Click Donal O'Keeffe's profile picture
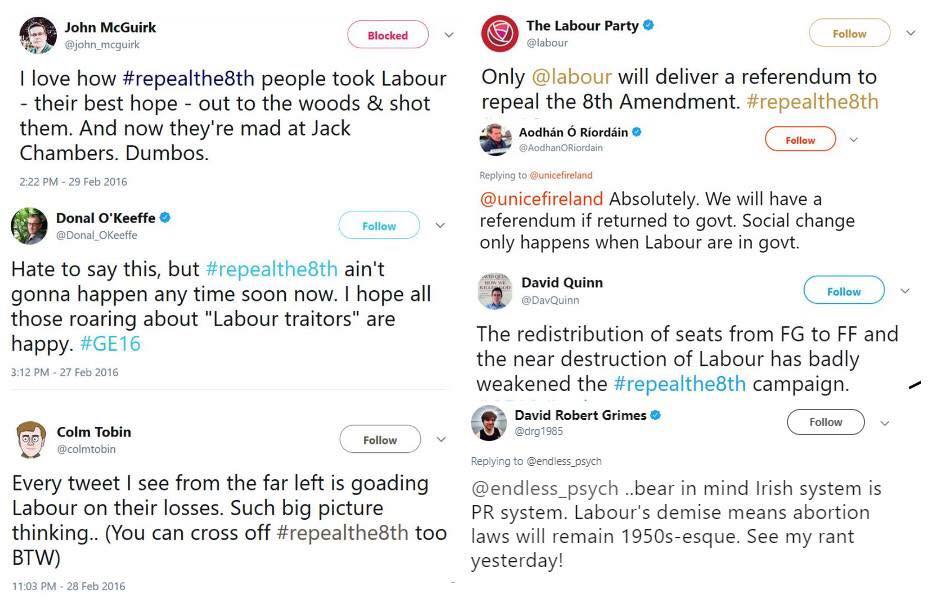The image size is (945, 606). (29, 226)
